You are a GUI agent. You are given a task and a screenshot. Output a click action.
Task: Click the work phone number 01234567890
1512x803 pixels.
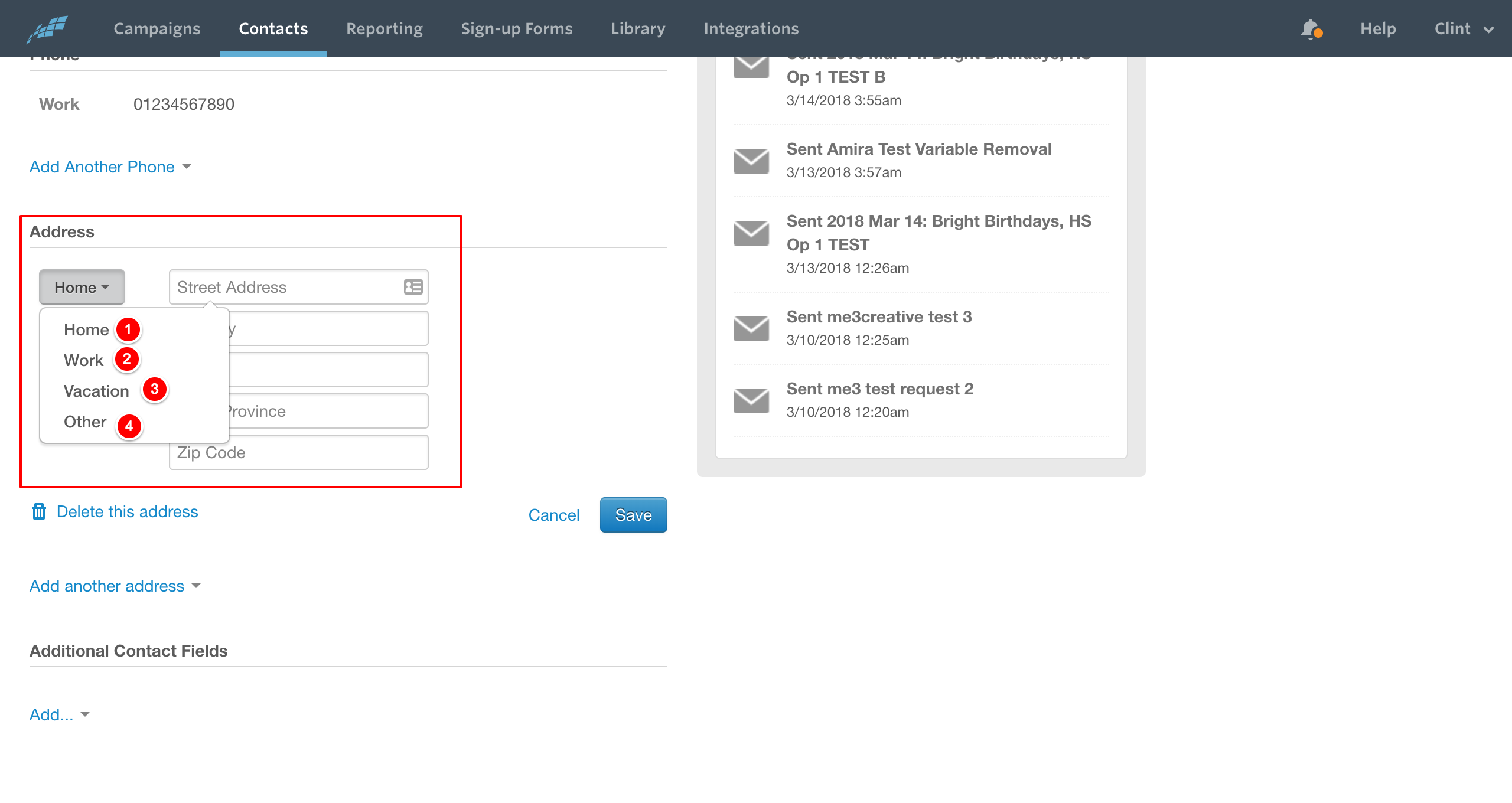pyautogui.click(x=184, y=104)
